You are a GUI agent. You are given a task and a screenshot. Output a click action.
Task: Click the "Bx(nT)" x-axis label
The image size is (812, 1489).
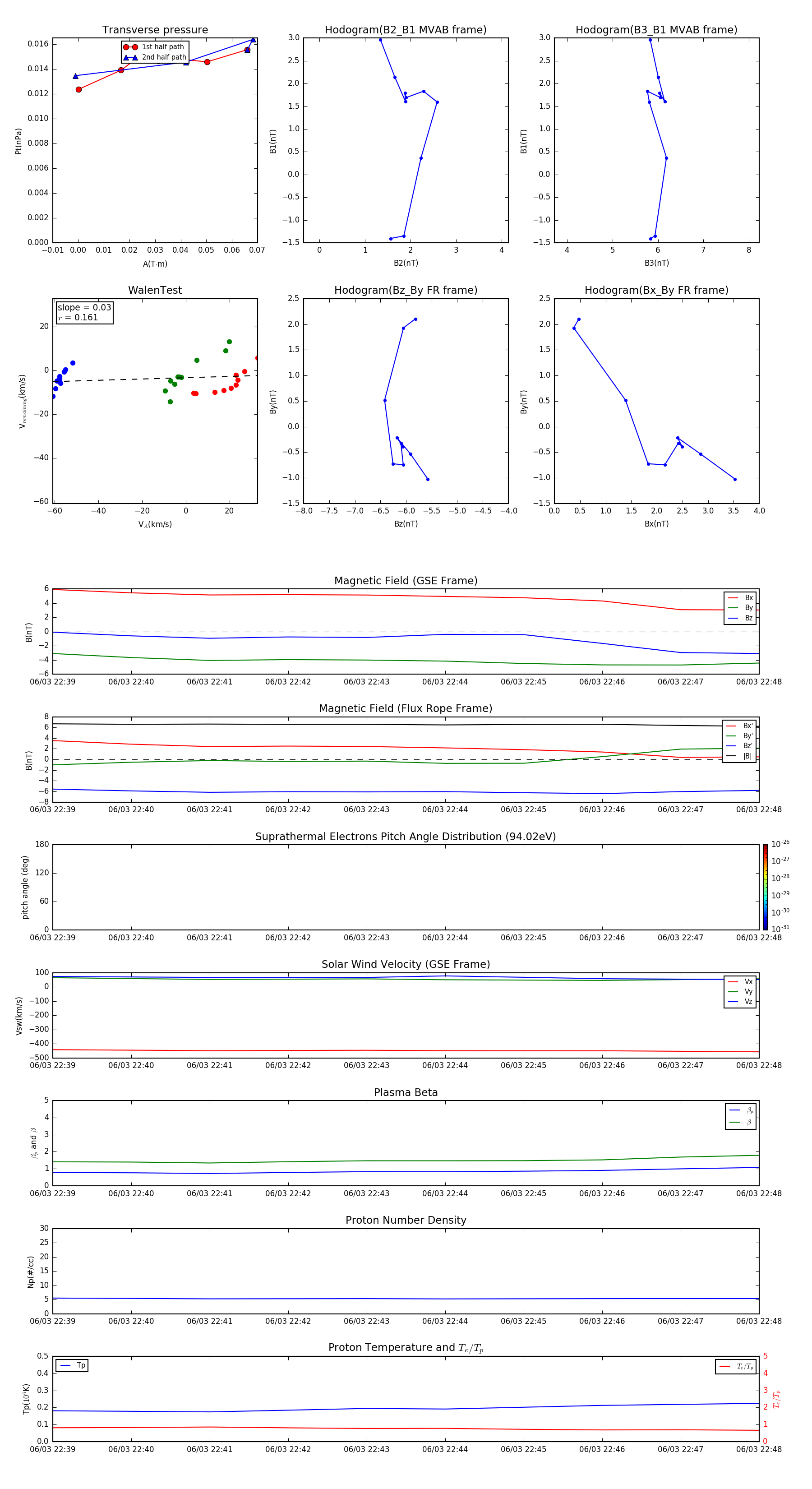point(656,524)
